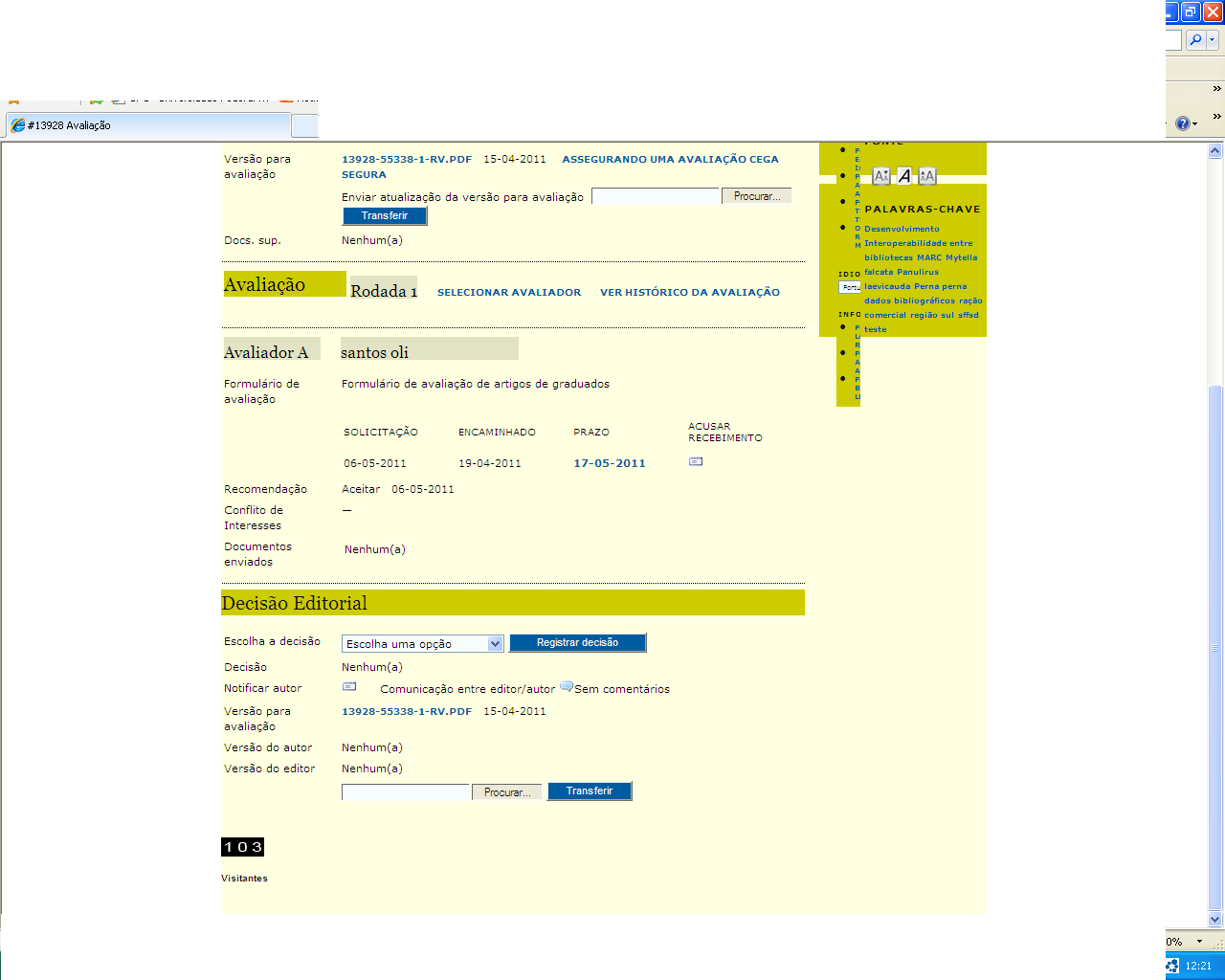This screenshot has height=980, width=1225.
Task: Click the increase font size icon
Action: point(926,176)
